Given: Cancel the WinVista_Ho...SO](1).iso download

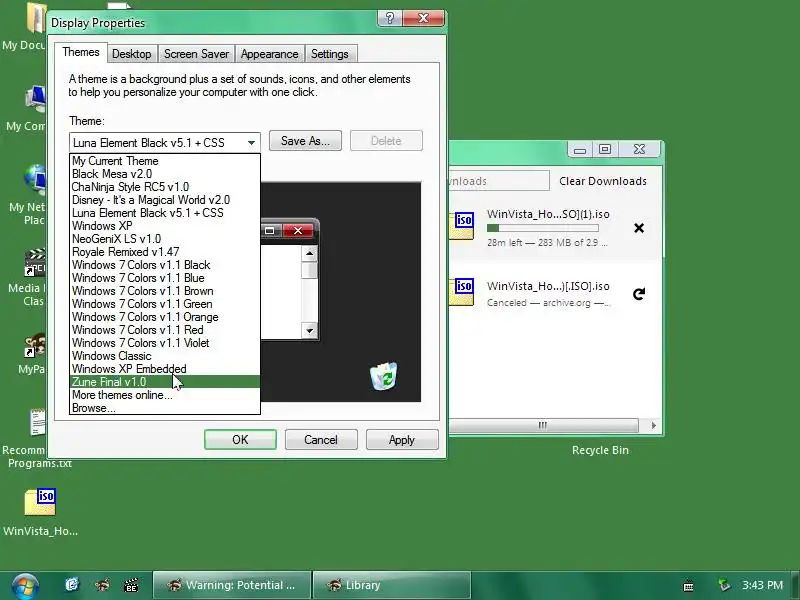Looking at the screenshot, I should click(x=639, y=228).
